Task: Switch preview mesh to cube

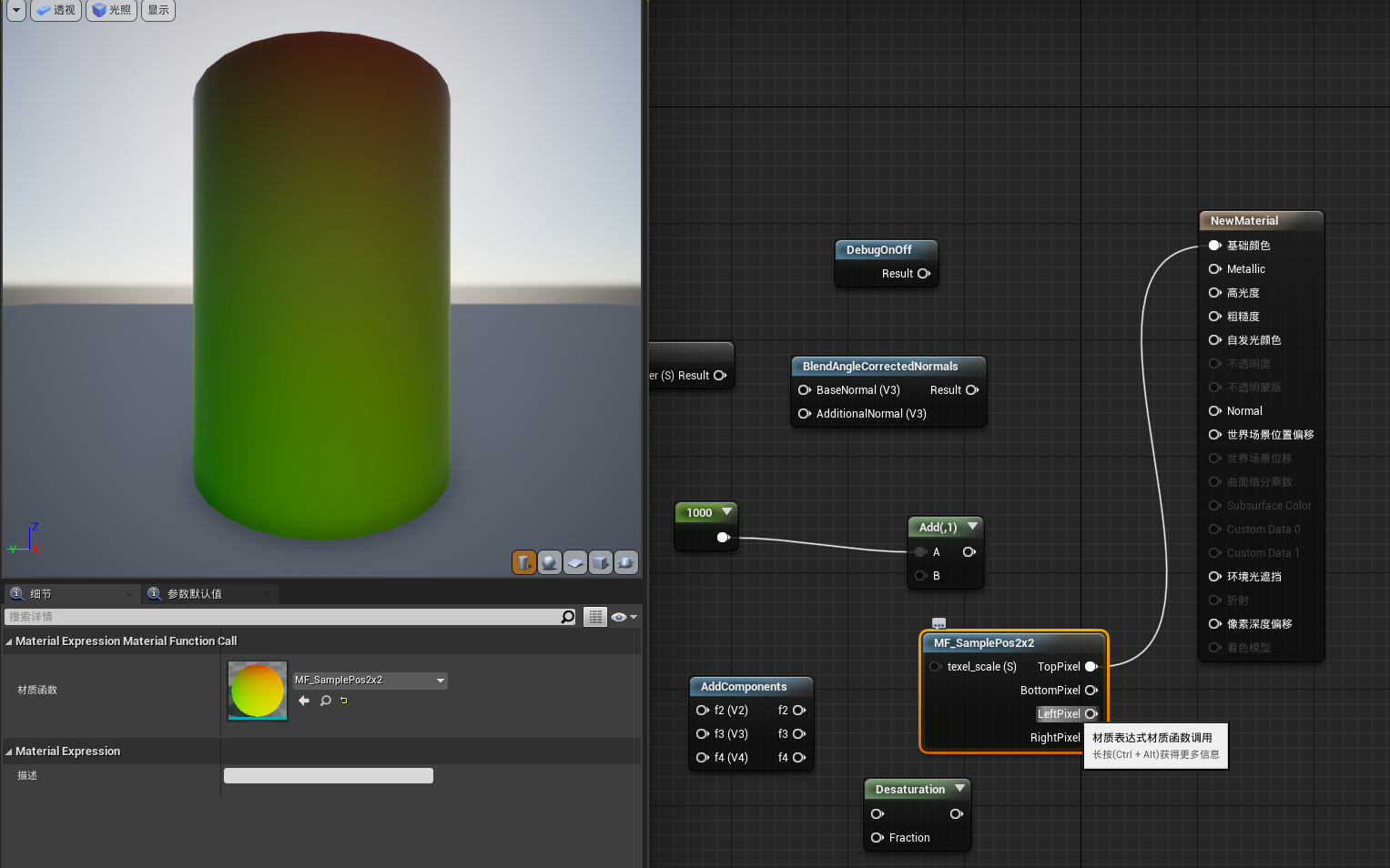Action: pos(600,563)
